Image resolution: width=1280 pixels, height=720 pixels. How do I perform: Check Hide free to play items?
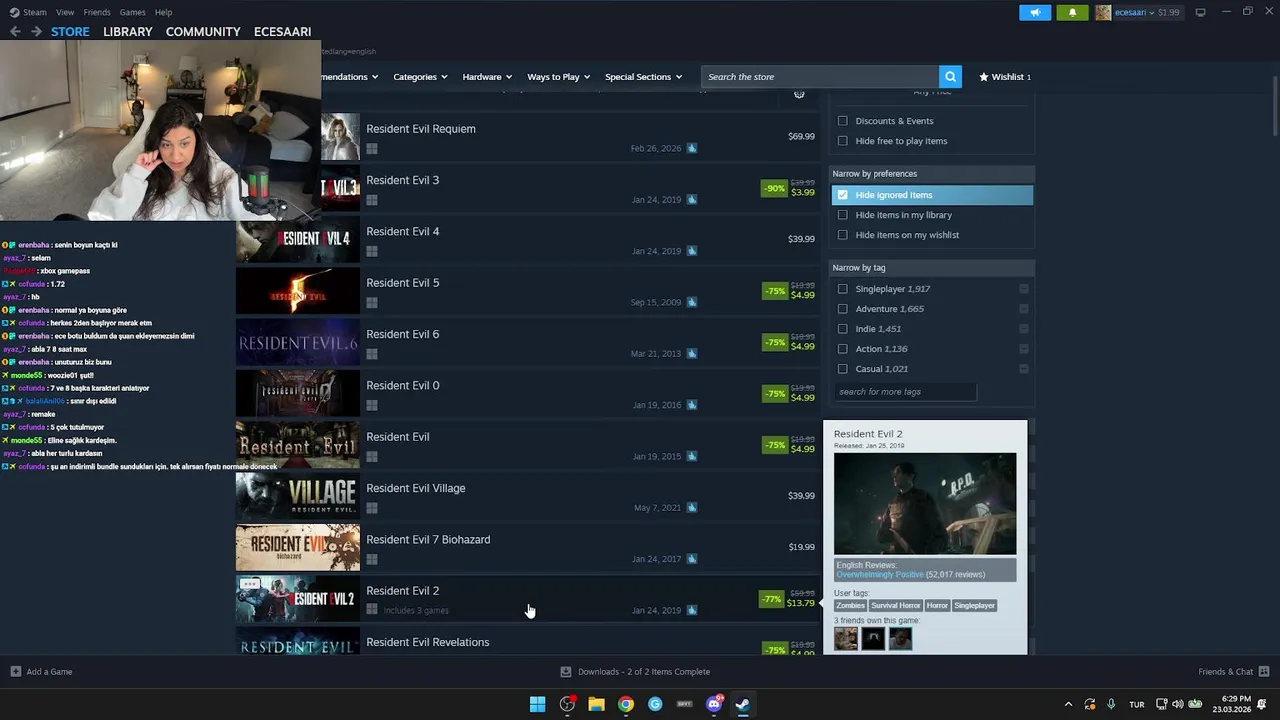(x=842, y=141)
